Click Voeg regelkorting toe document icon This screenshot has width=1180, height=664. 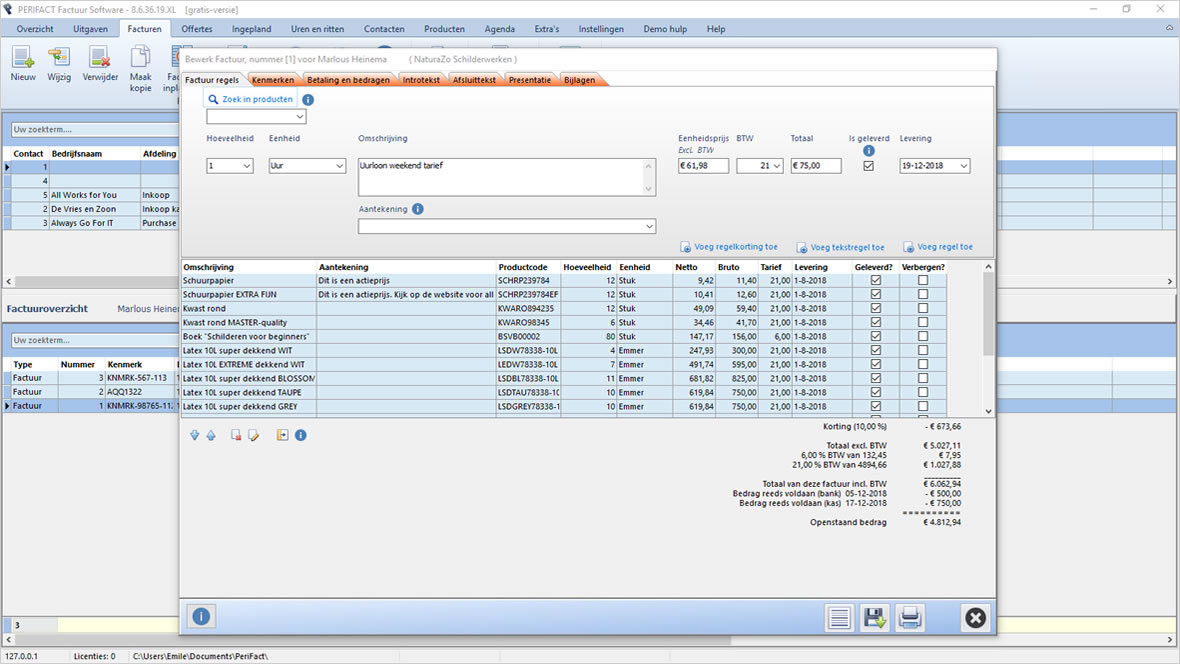(686, 247)
